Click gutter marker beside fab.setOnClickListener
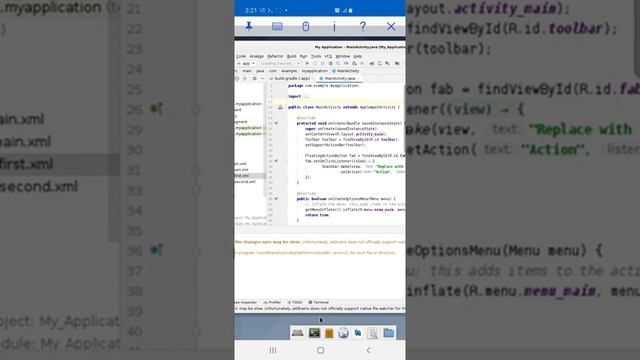640x360 pixels. click(276, 161)
